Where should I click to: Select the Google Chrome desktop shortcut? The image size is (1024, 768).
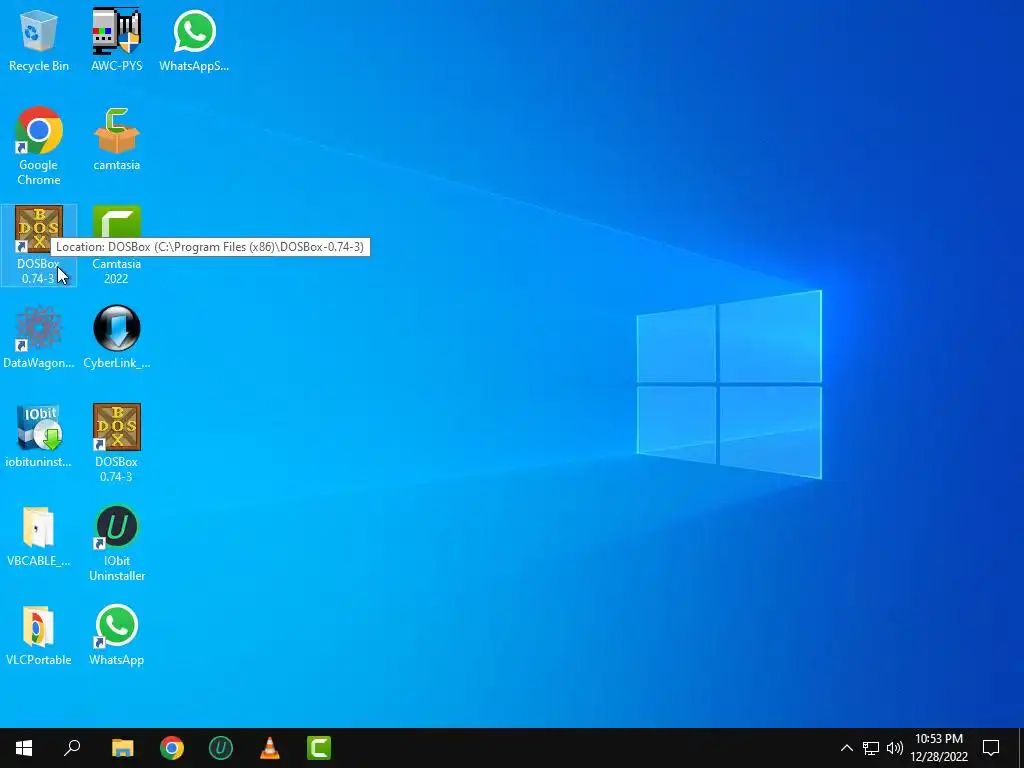click(39, 146)
